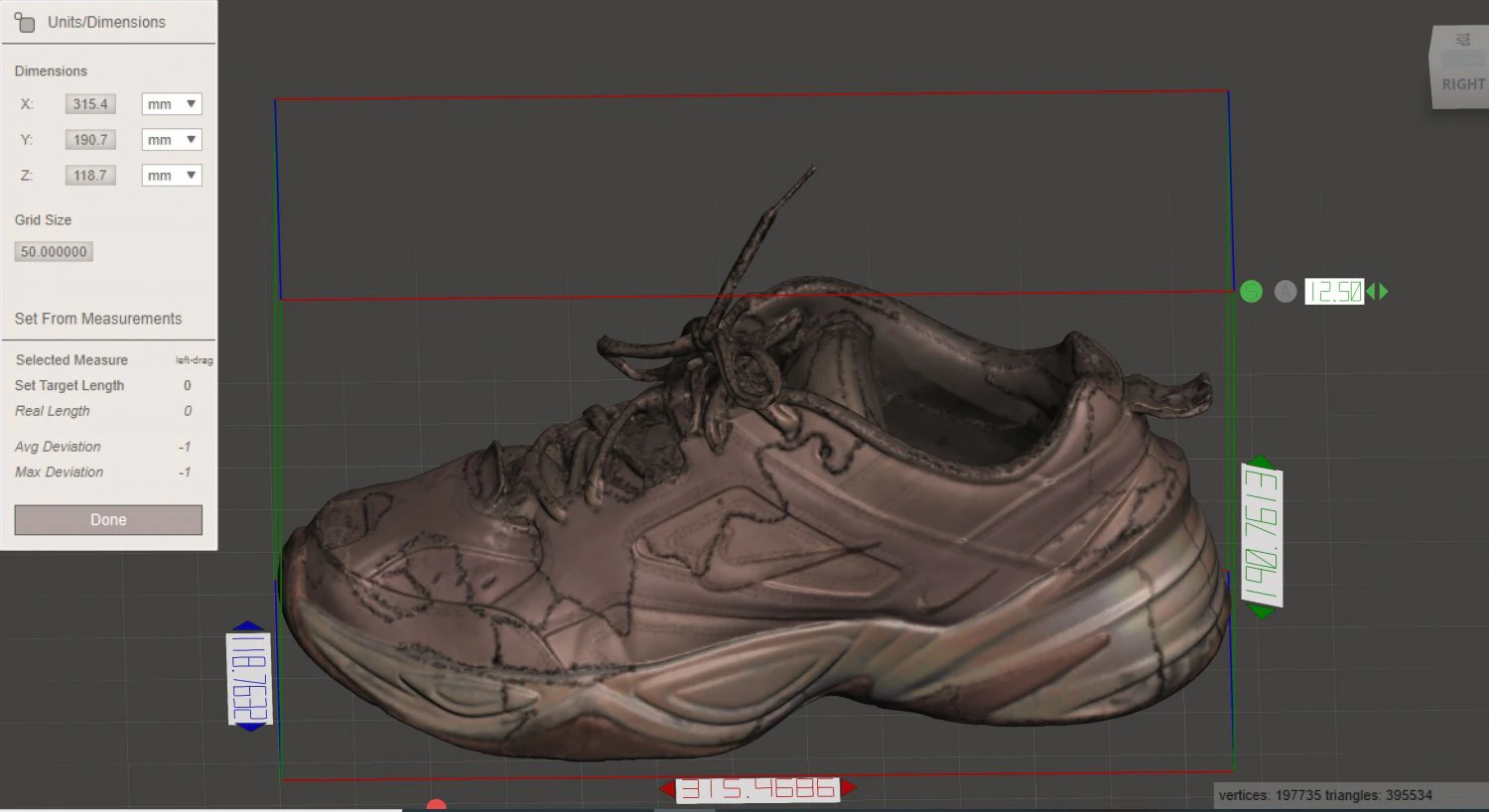Click the Dimensions section label

51,70
